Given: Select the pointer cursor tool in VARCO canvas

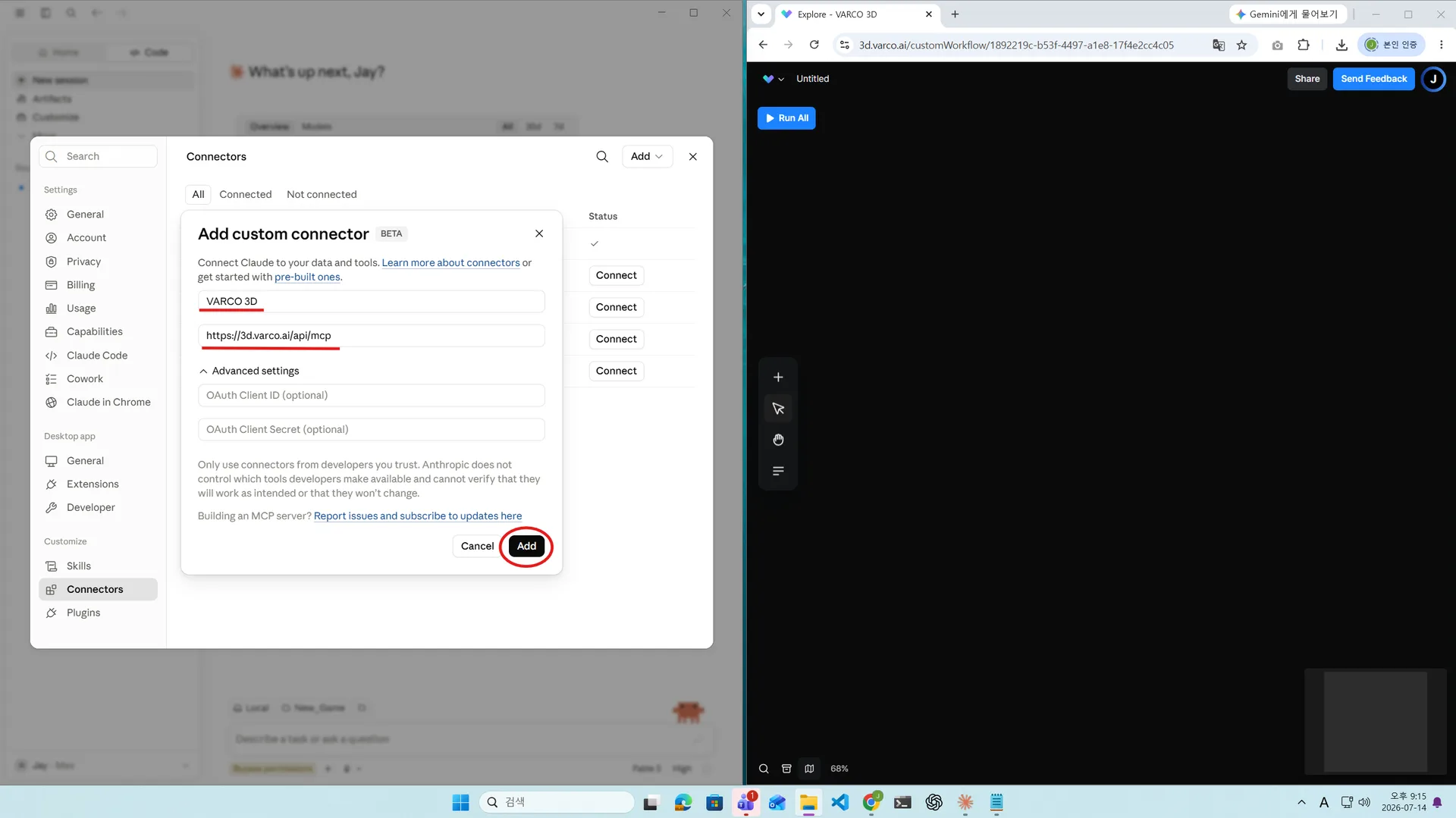Looking at the screenshot, I should (x=778, y=409).
